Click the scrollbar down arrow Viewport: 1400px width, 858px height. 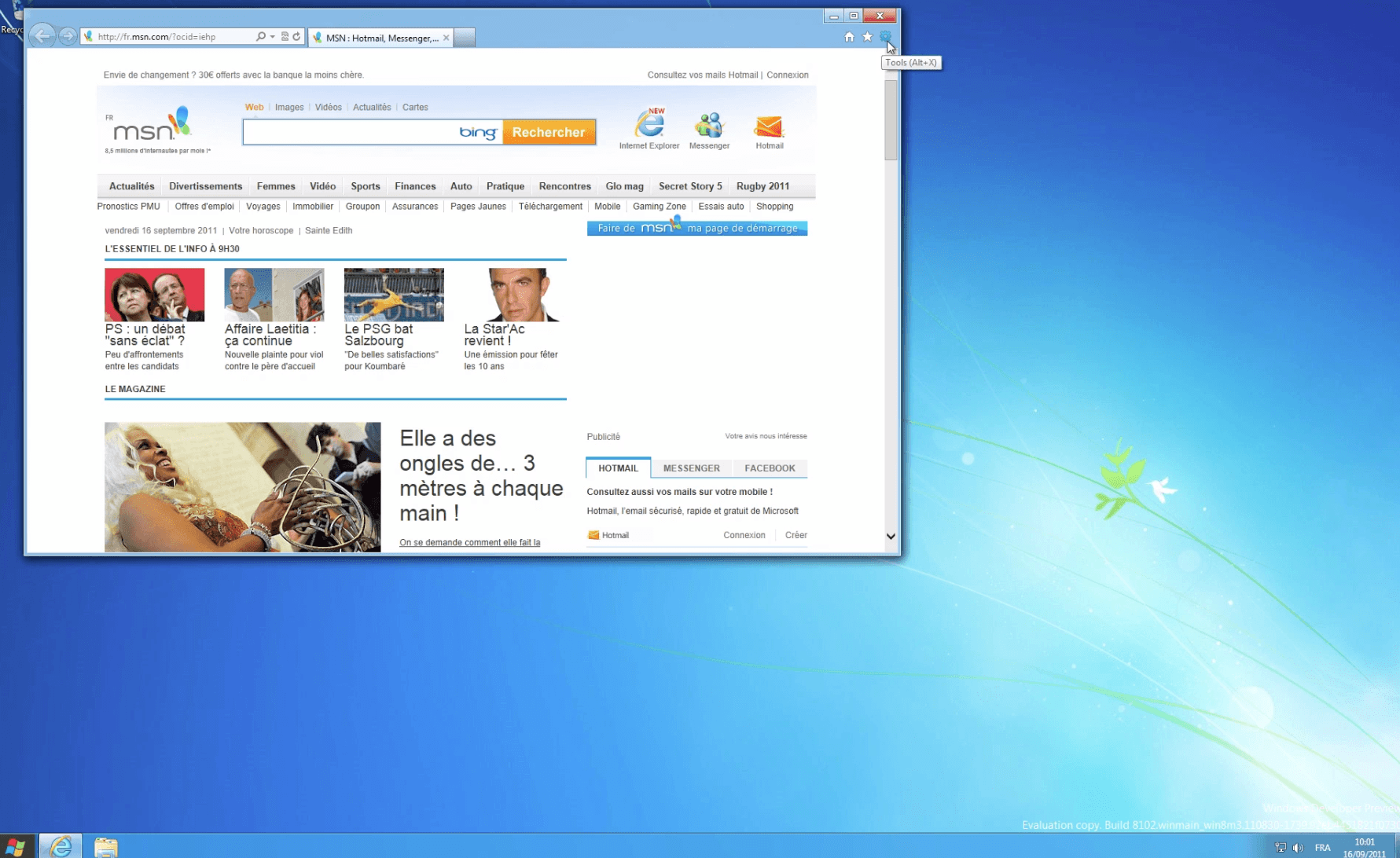click(x=891, y=537)
